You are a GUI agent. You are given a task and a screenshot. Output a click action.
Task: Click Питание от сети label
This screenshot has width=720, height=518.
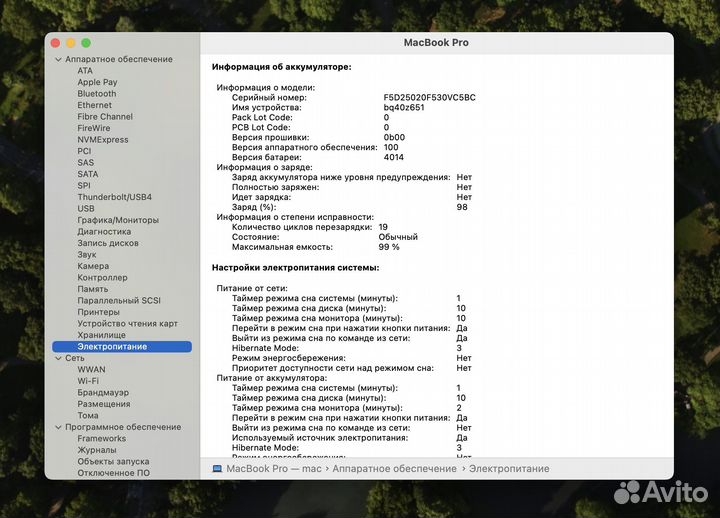tap(252, 288)
